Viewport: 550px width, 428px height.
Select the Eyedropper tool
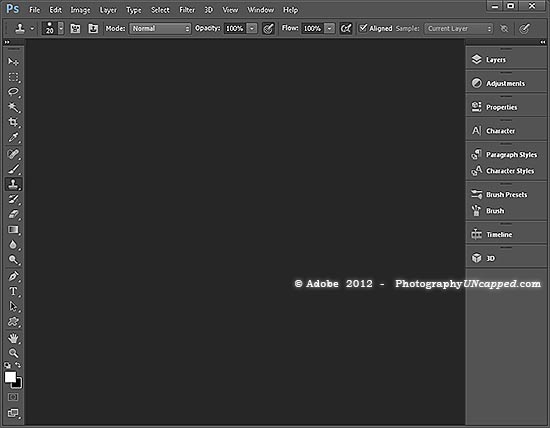tap(13, 138)
